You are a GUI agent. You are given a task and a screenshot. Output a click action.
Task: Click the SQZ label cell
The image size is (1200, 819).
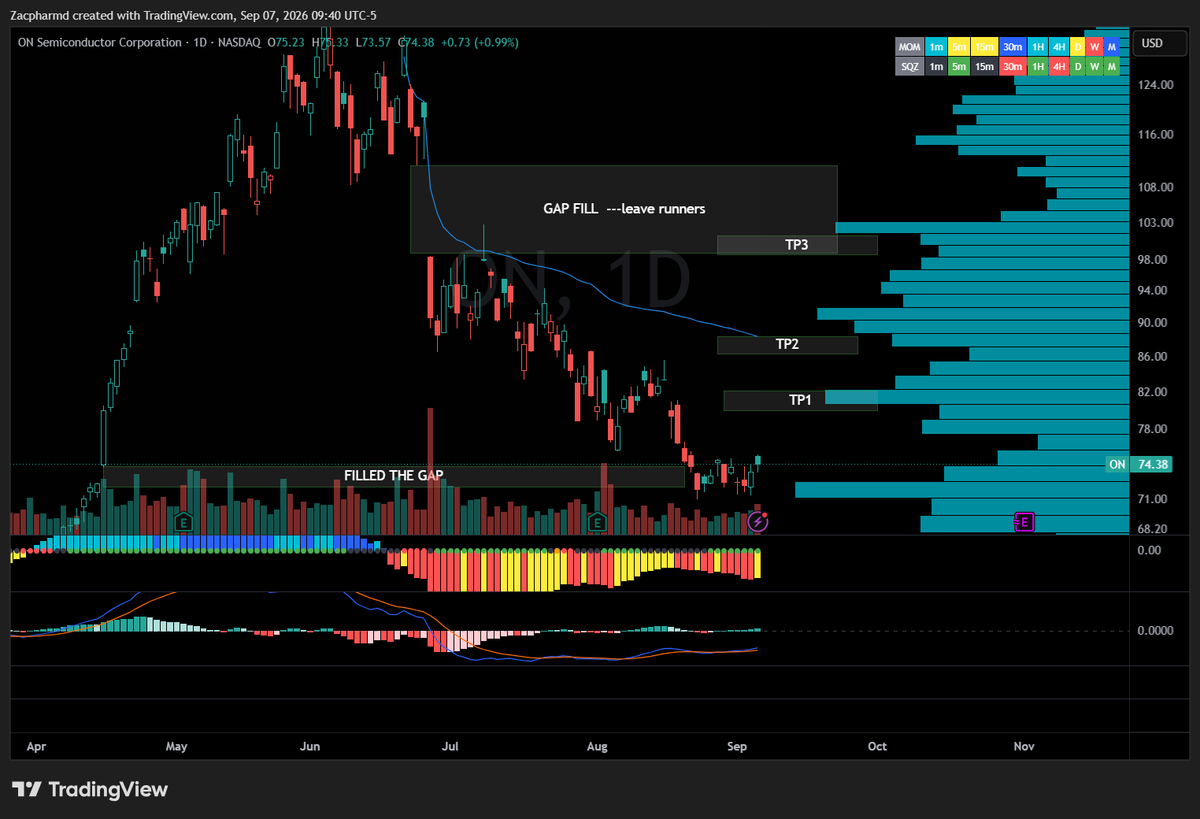(x=909, y=67)
